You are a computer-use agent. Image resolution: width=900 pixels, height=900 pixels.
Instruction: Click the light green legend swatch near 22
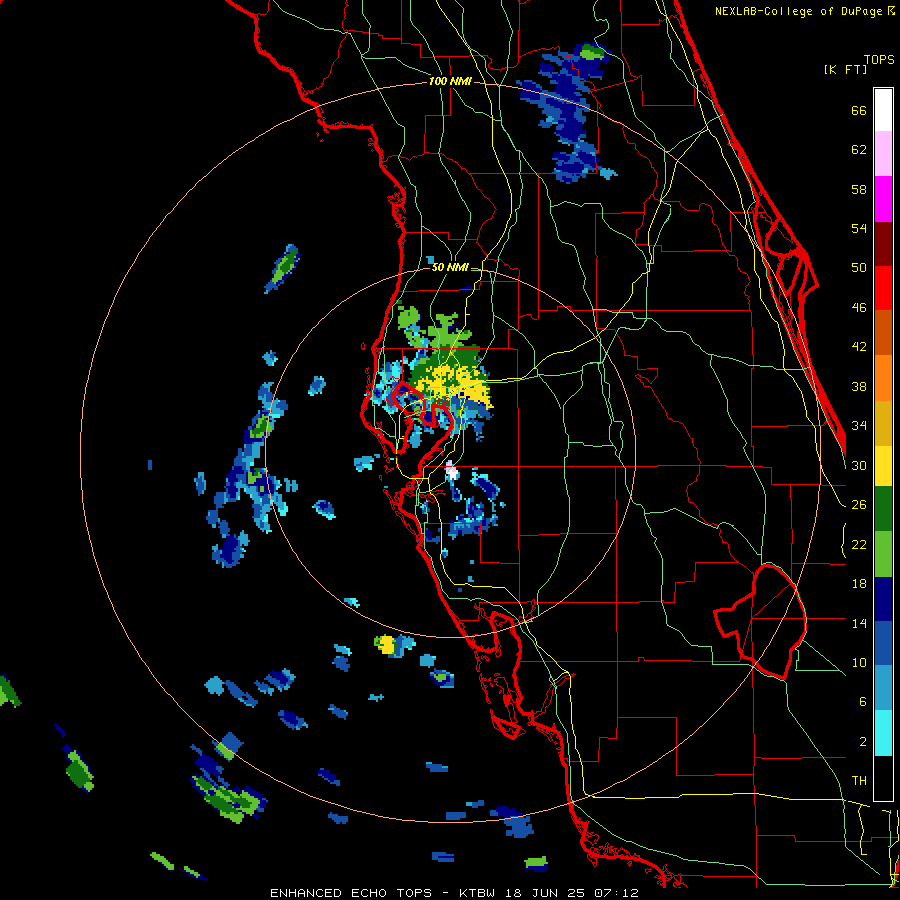[883, 554]
